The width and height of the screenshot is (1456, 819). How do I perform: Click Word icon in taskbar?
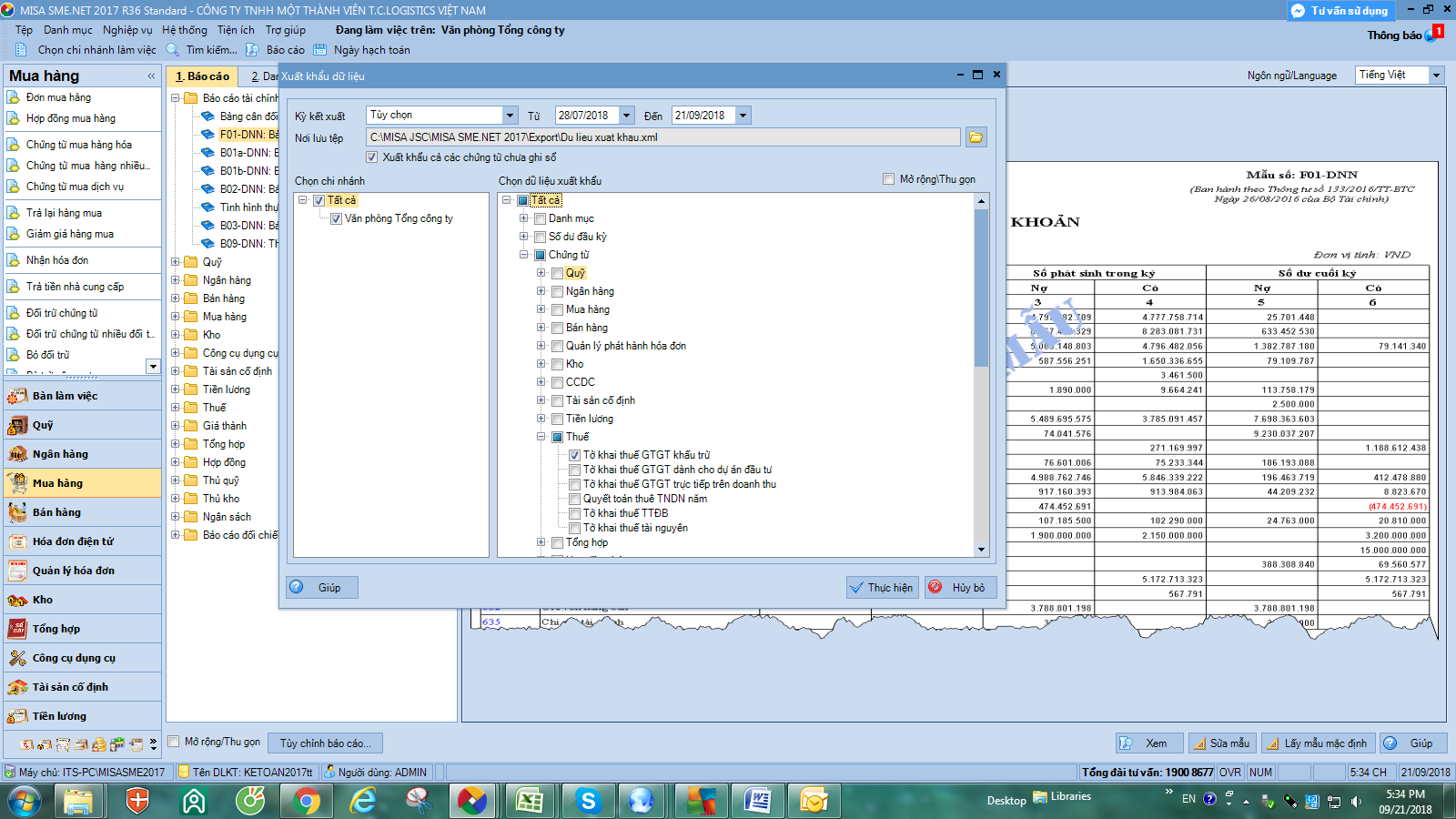pyautogui.click(x=757, y=801)
